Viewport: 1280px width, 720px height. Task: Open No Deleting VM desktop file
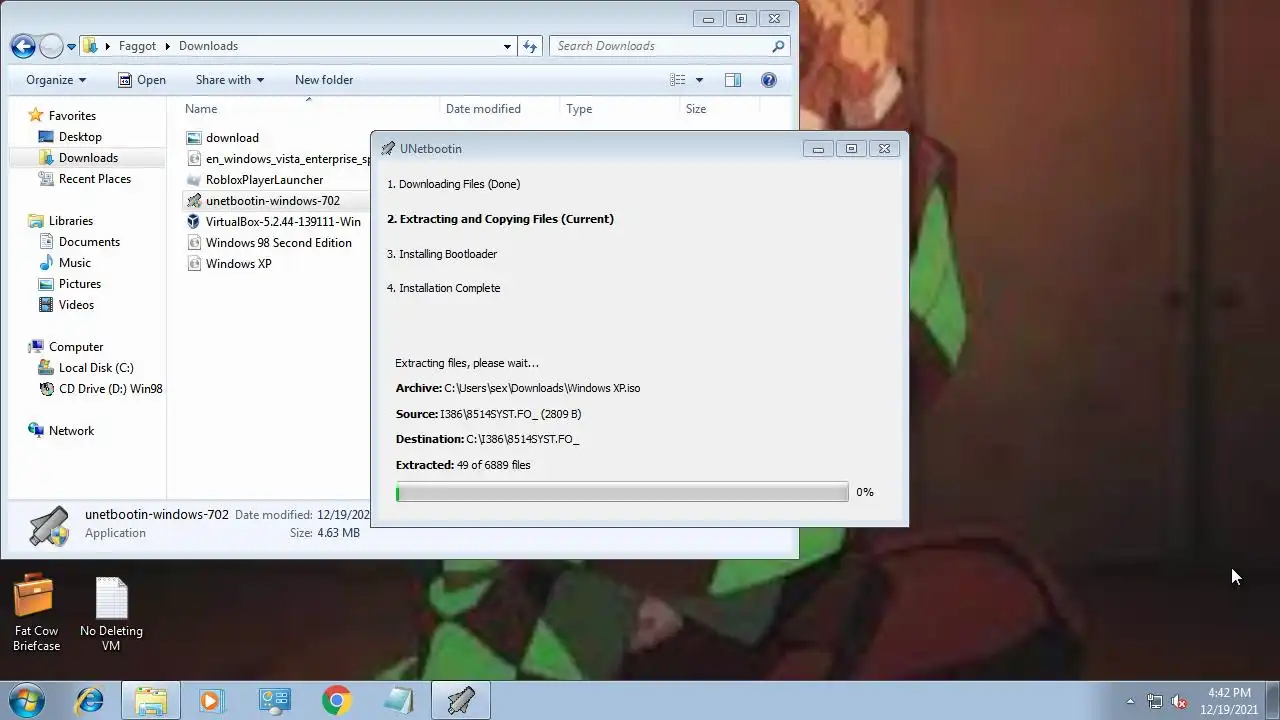coord(111,613)
